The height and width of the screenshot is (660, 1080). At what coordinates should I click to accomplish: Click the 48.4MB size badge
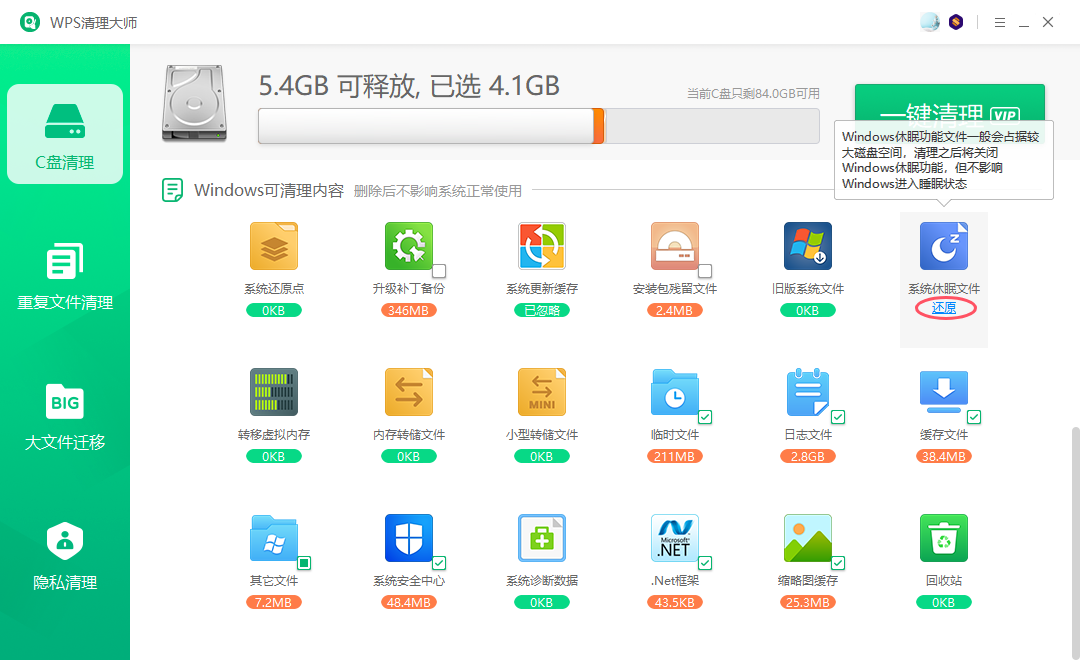[408, 603]
